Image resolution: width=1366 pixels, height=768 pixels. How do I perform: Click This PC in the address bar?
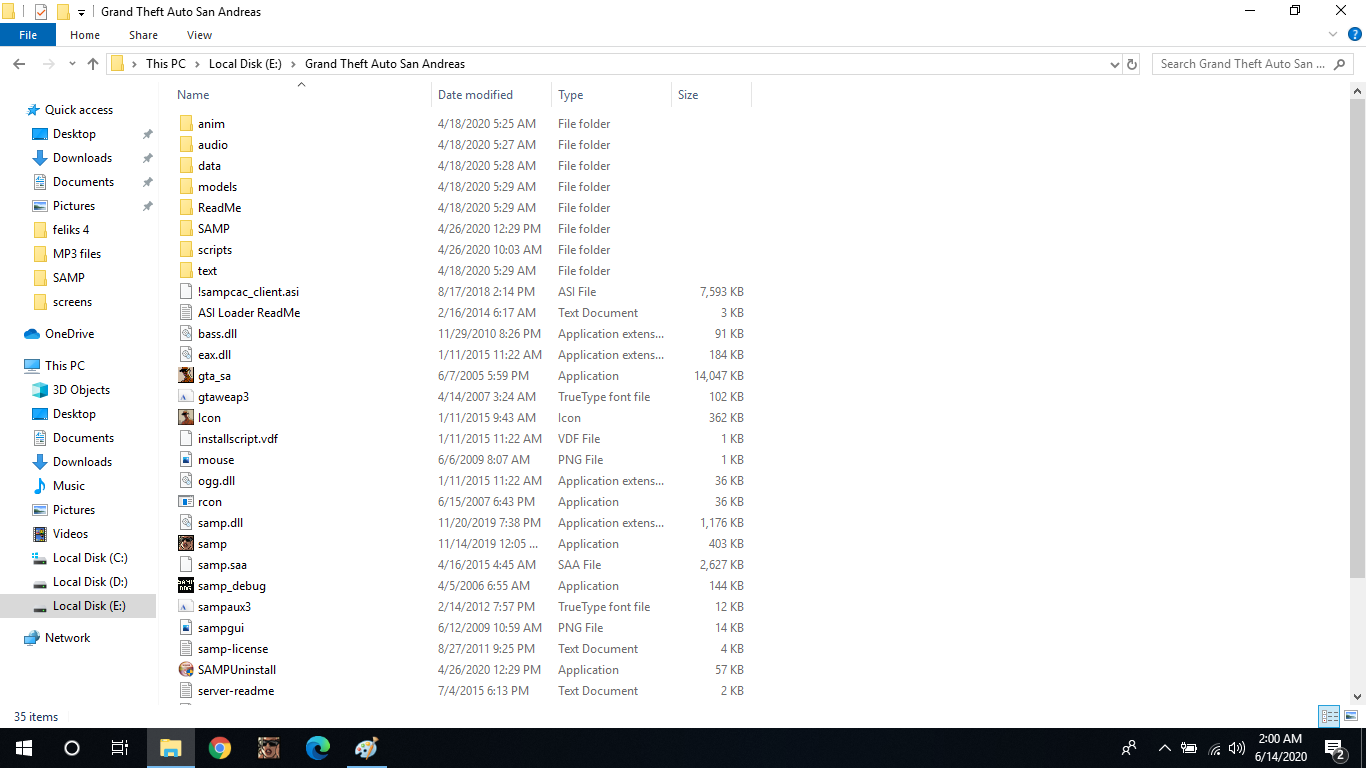[x=166, y=64]
